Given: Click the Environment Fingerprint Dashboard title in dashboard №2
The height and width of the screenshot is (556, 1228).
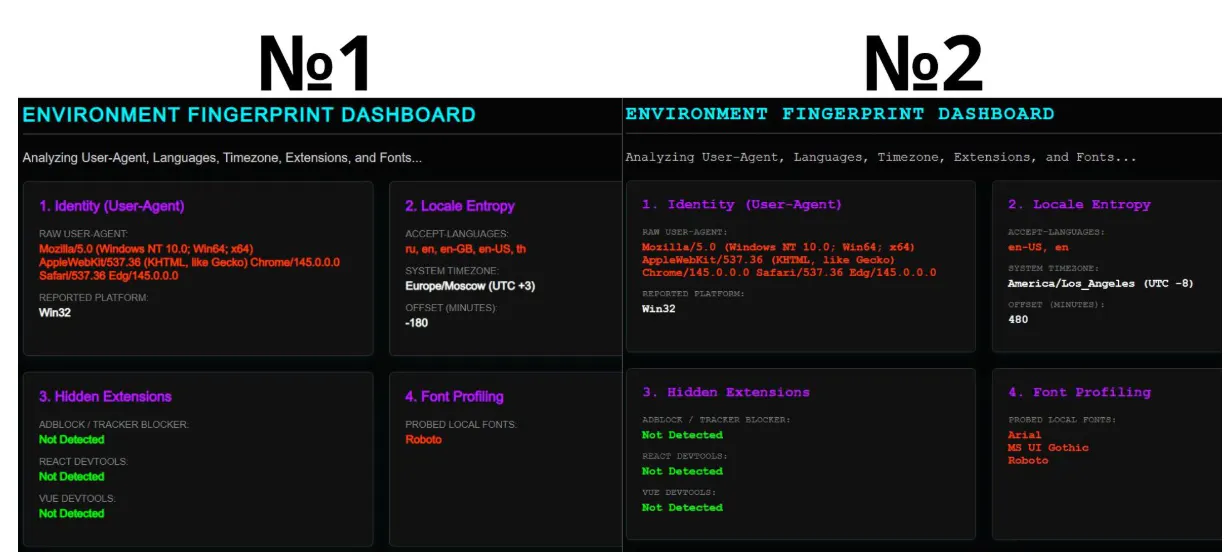Looking at the screenshot, I should point(840,114).
